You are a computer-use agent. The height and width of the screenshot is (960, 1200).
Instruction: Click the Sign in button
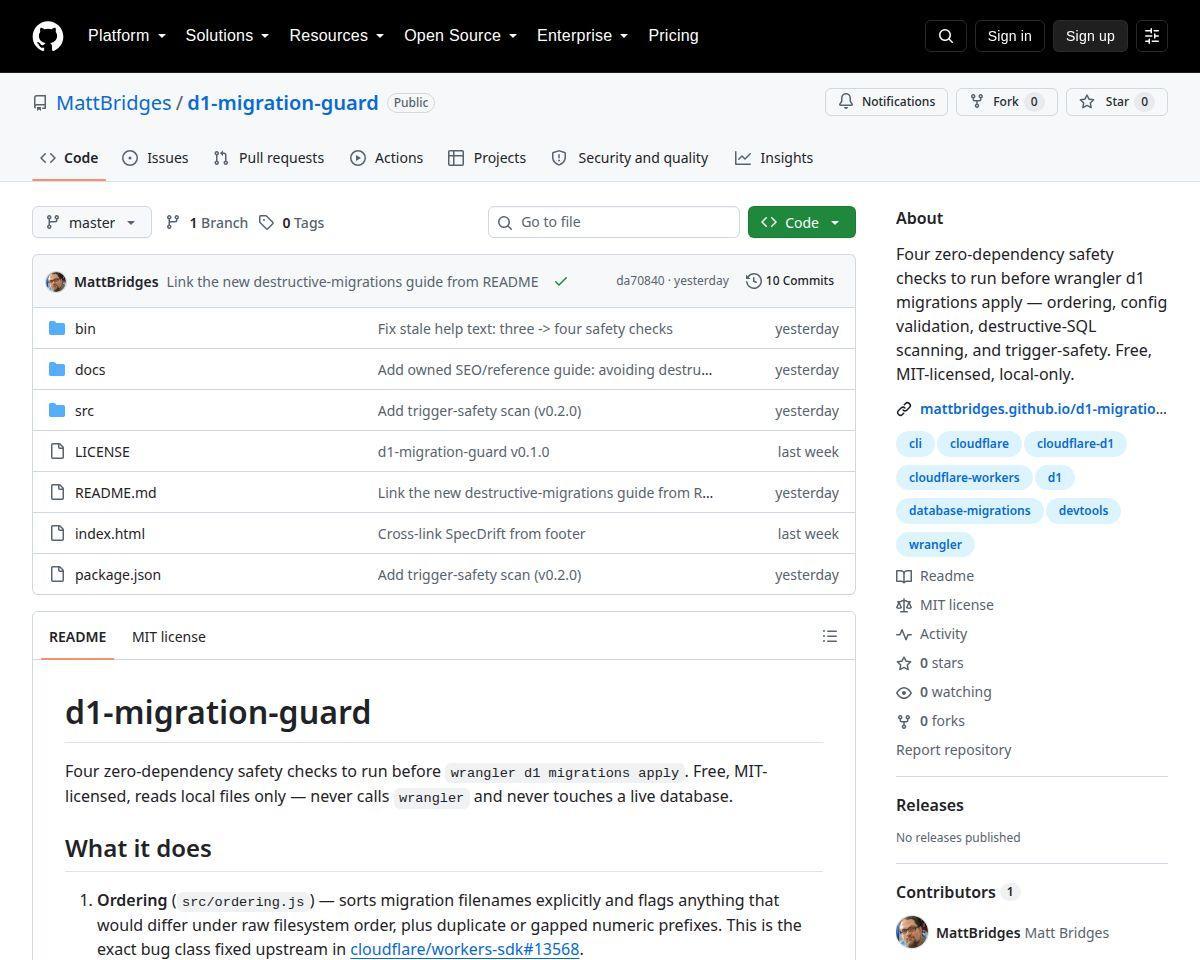1009,36
